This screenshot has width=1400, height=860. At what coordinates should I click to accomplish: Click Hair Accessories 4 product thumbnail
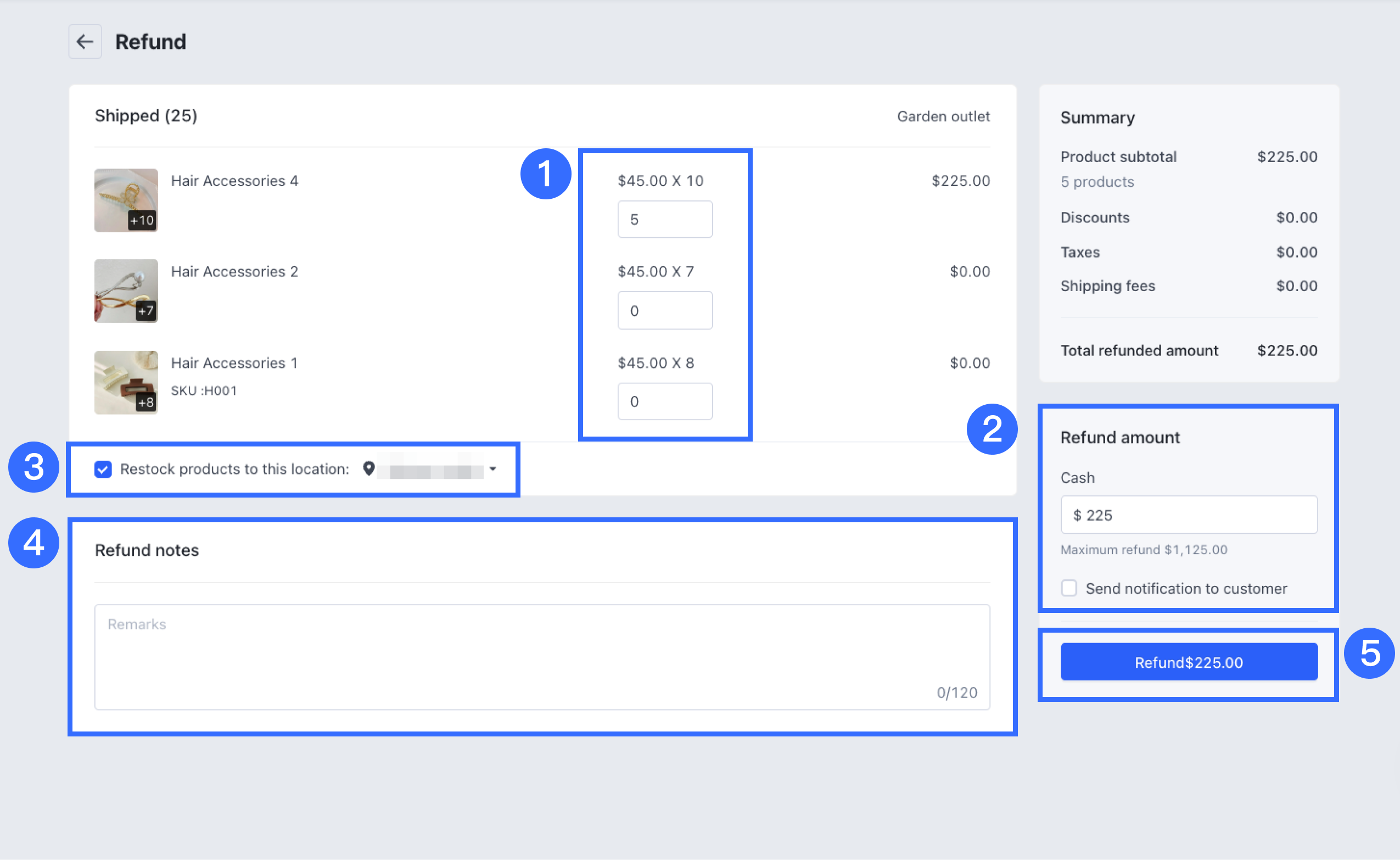click(x=126, y=200)
